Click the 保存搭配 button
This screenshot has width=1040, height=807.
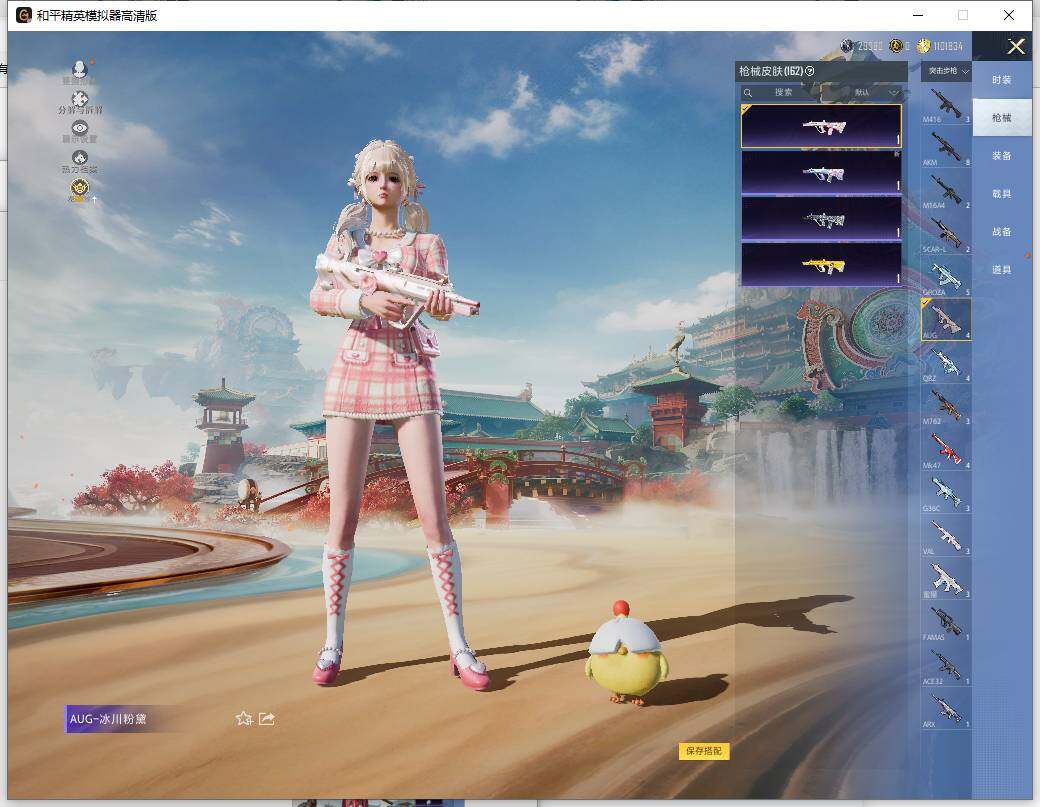[x=704, y=751]
